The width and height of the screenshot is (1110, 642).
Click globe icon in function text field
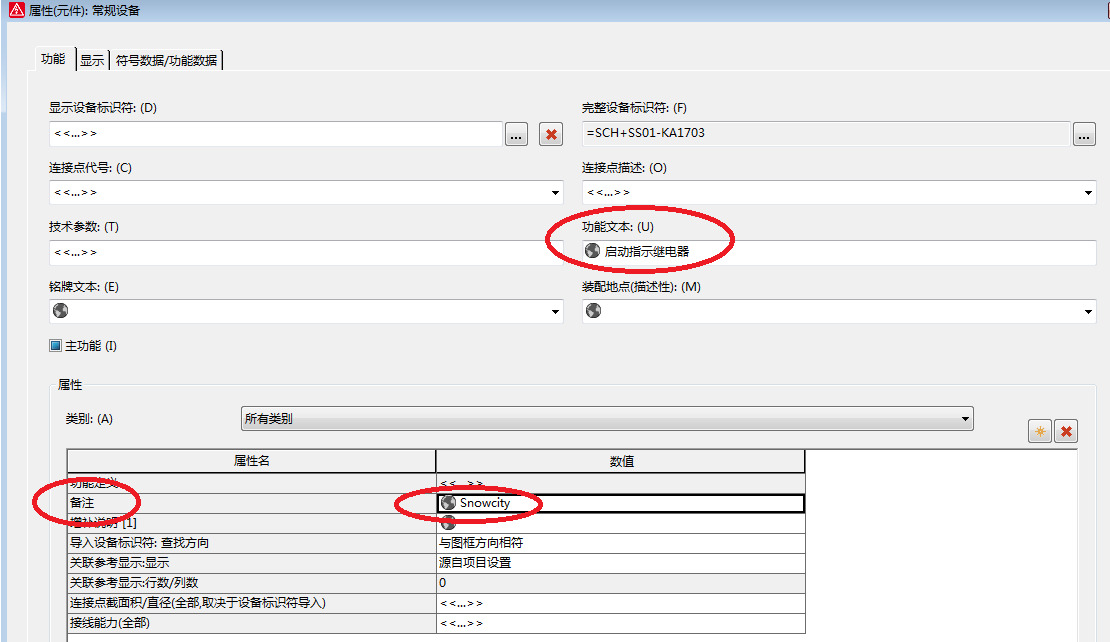coord(593,251)
